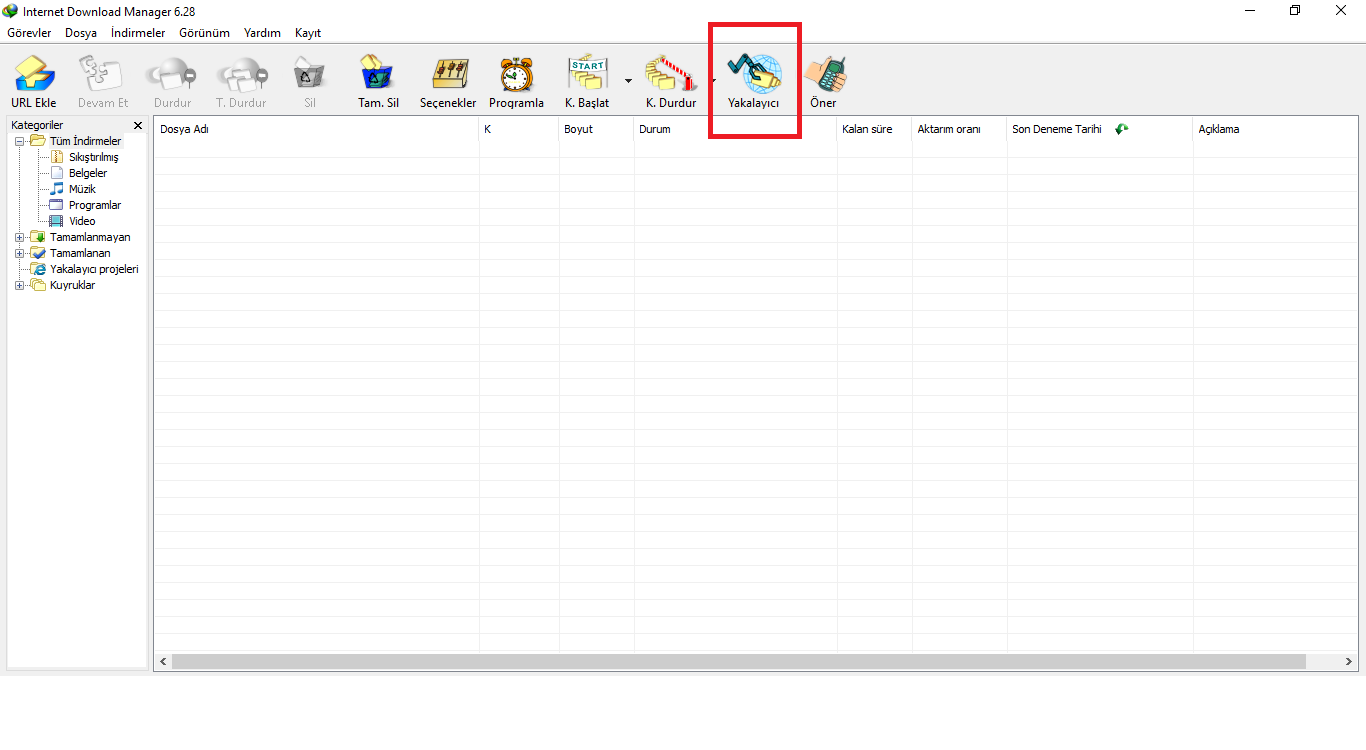Click the Devam Et resume icon
This screenshot has width=1366, height=750.
[103, 75]
